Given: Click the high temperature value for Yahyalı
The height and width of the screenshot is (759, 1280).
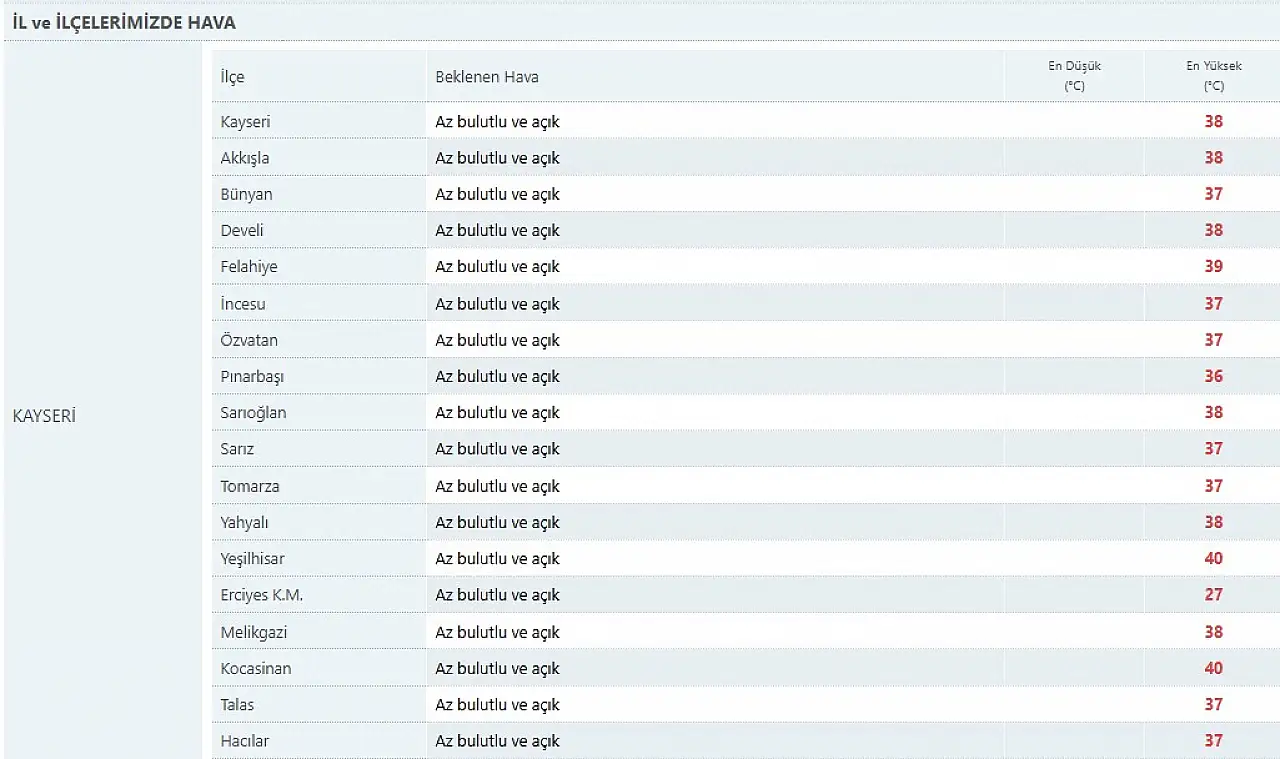Looking at the screenshot, I should pyautogui.click(x=1213, y=521).
